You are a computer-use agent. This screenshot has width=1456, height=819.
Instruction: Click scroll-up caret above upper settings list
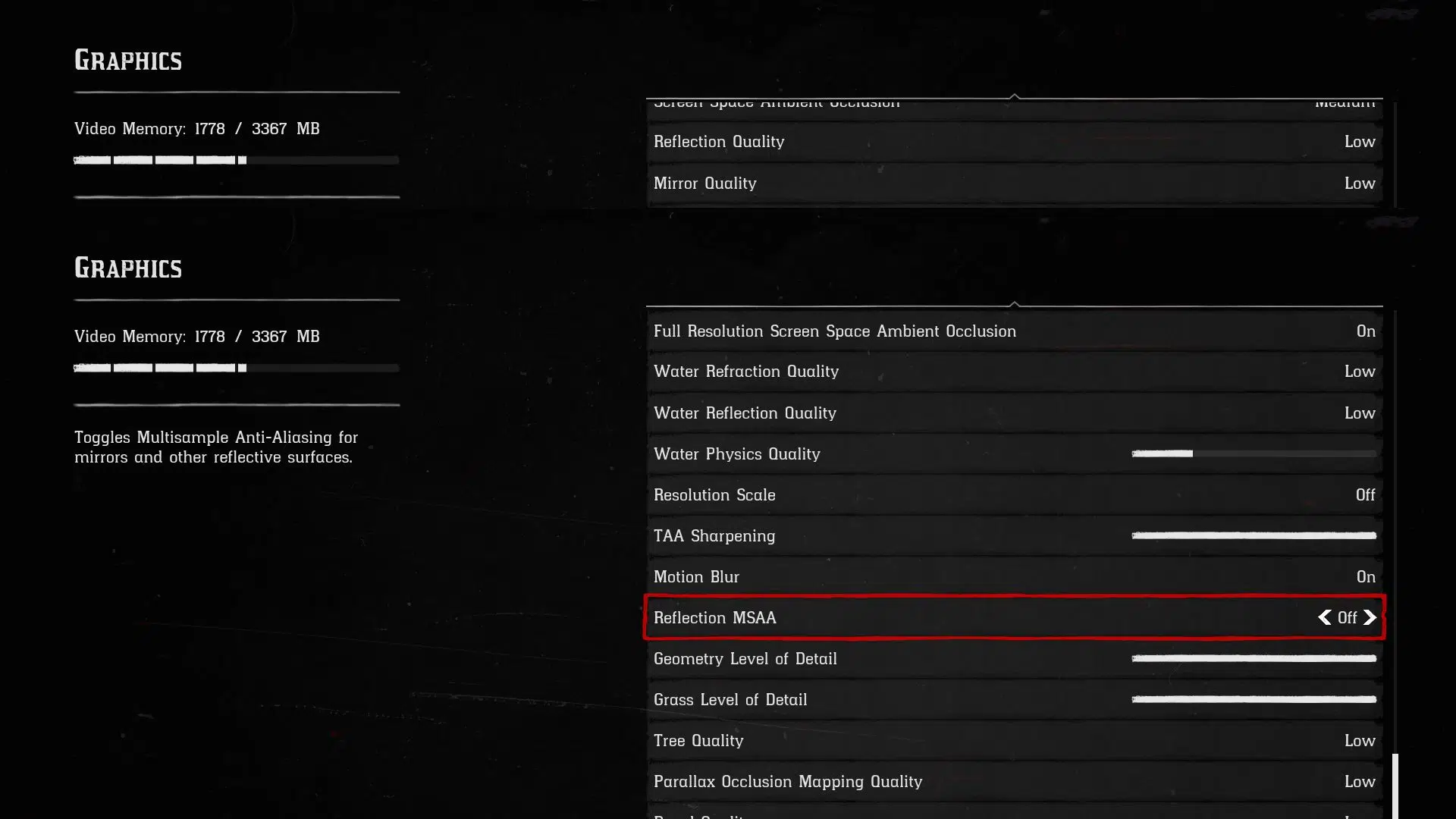1014,96
